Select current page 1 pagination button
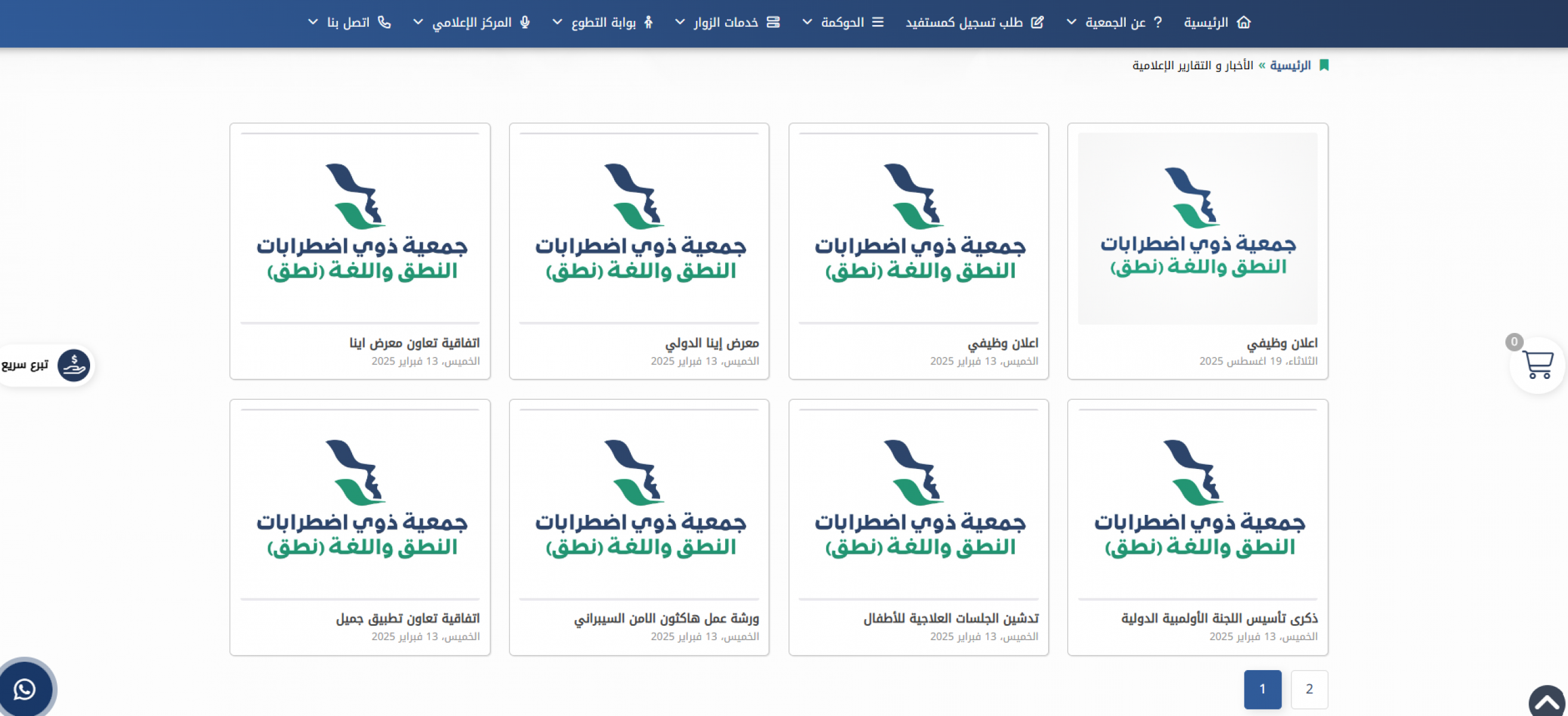 coord(1262,689)
